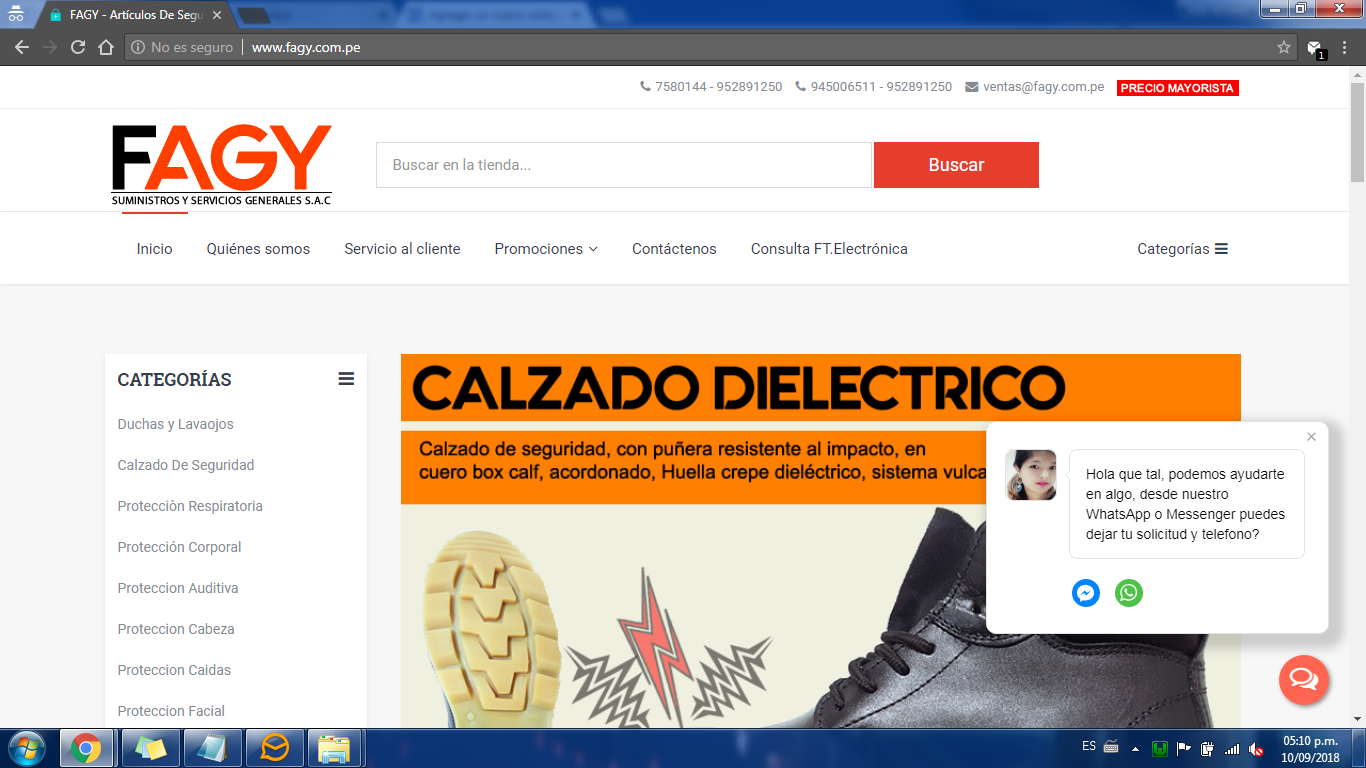Click the ventas@fagy.com.pe email link

[x=1034, y=87]
